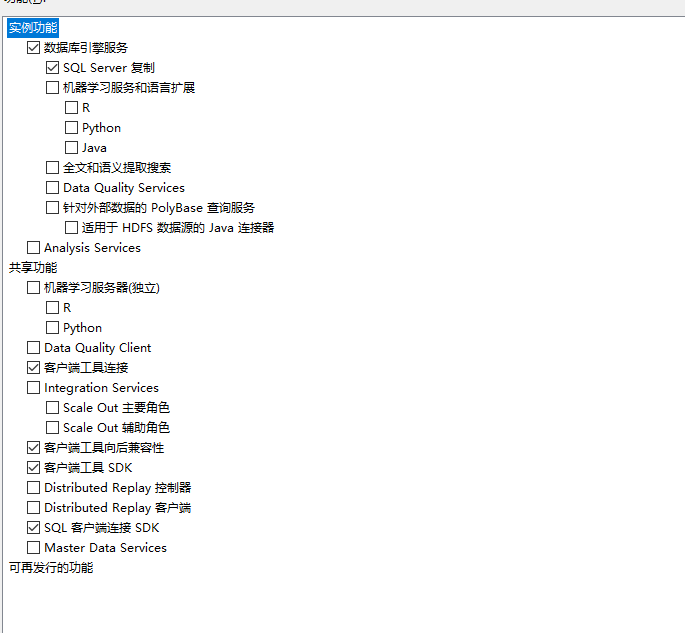
Task: Check Python under 机器学习服务和语言扩展
Action: click(71, 128)
